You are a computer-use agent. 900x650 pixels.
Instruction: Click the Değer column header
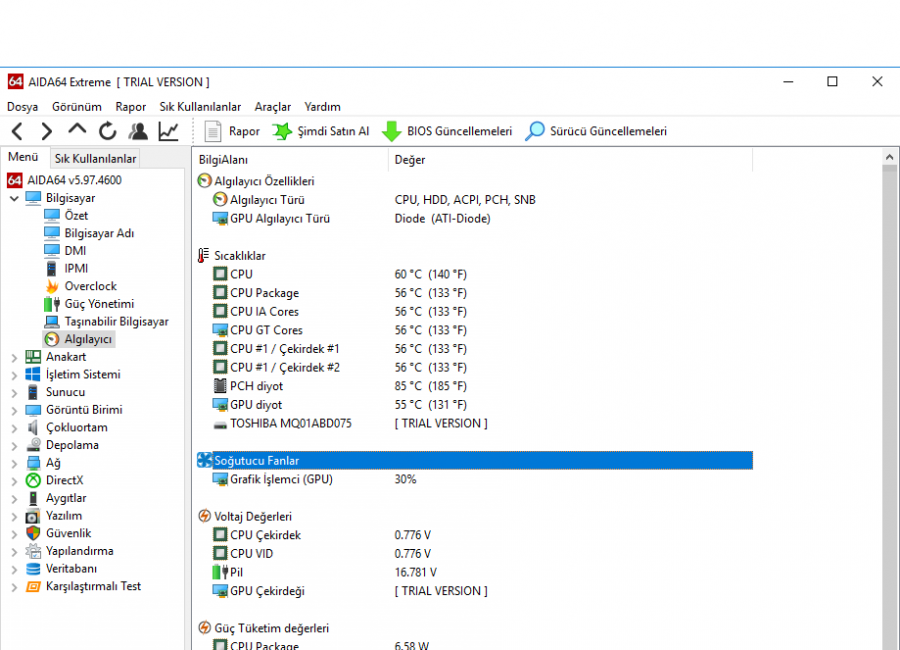[571, 160]
